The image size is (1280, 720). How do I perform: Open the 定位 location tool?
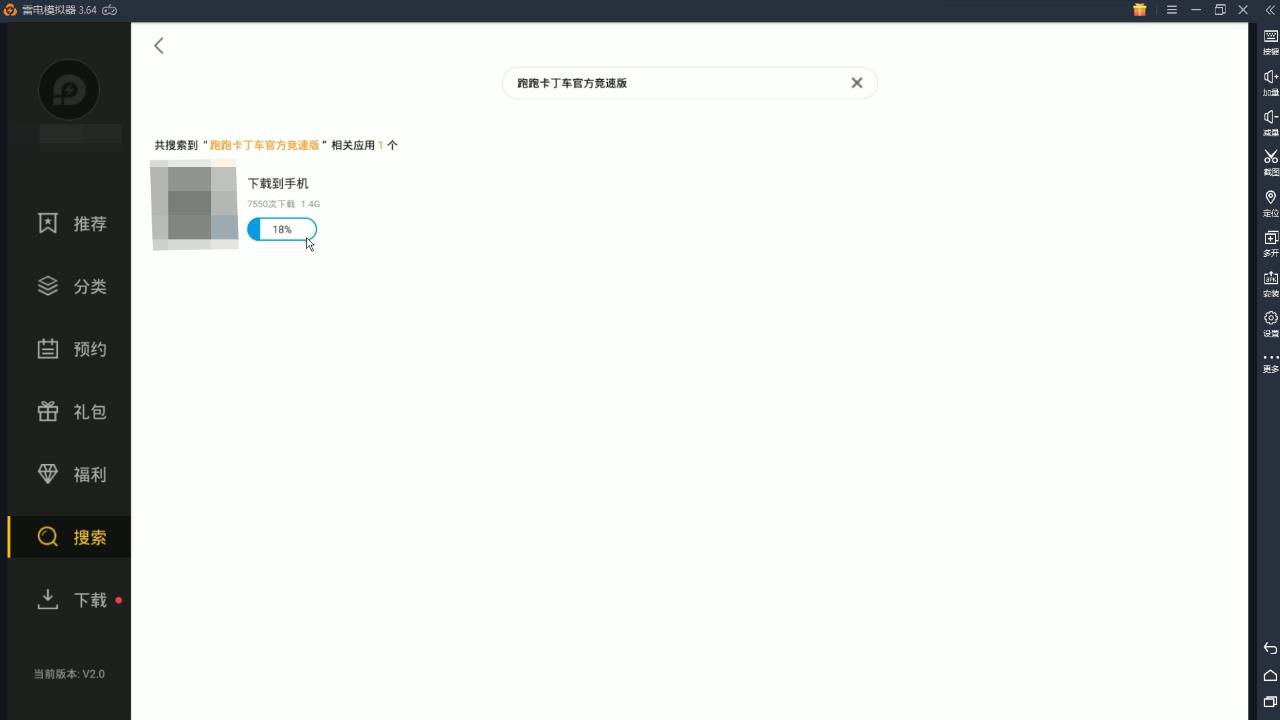[x=1270, y=203]
